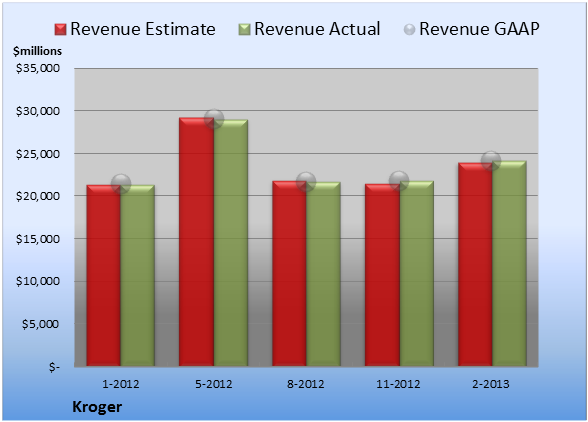Screen dimensions: 588x422
Task: Click the GAAP sphere marker above 2-2013
Action: pyautogui.click(x=491, y=161)
